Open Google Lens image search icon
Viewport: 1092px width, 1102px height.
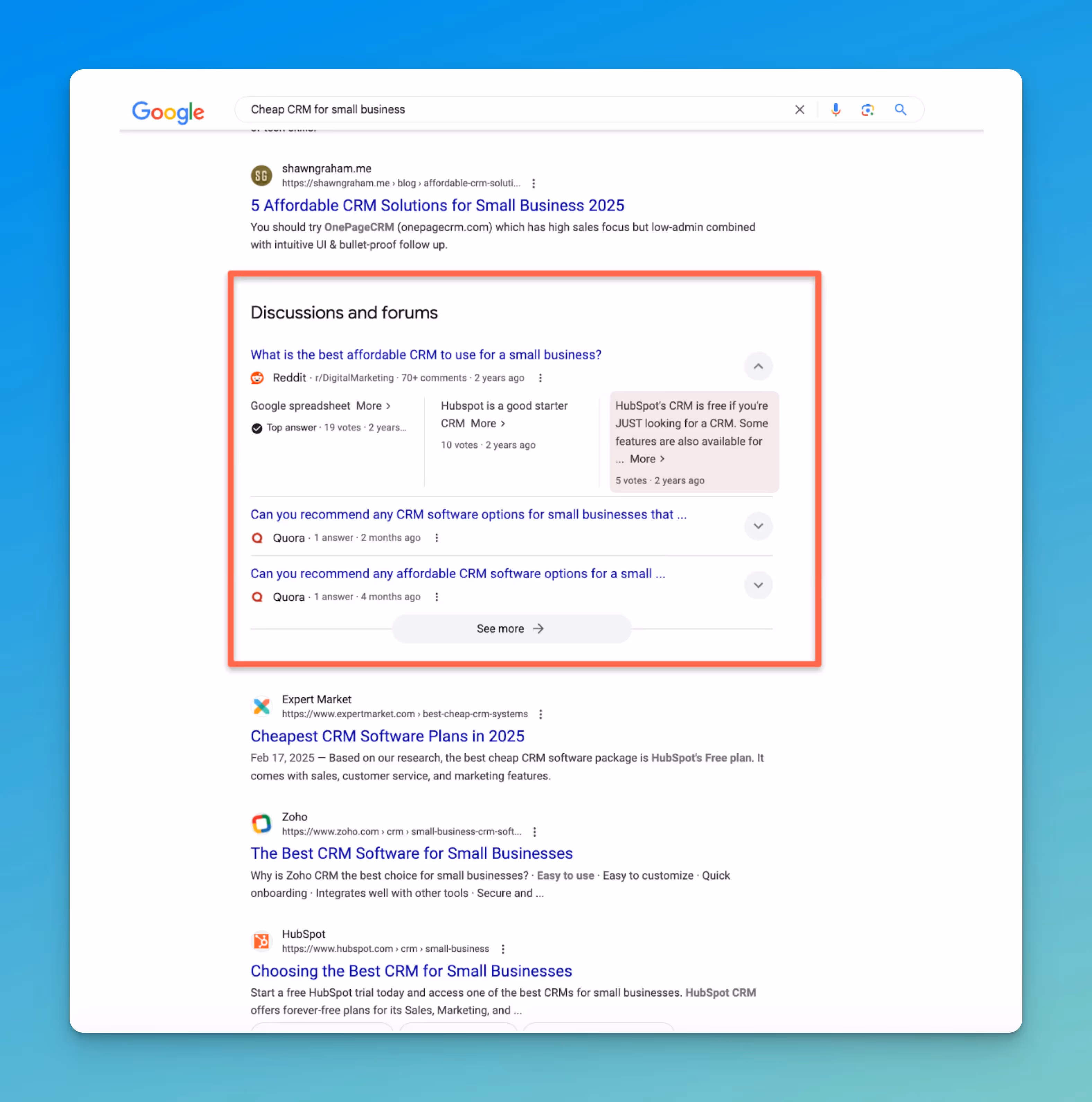point(867,109)
